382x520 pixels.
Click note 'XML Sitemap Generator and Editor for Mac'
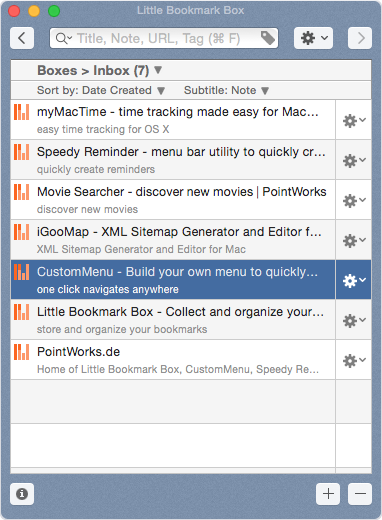click(141, 249)
